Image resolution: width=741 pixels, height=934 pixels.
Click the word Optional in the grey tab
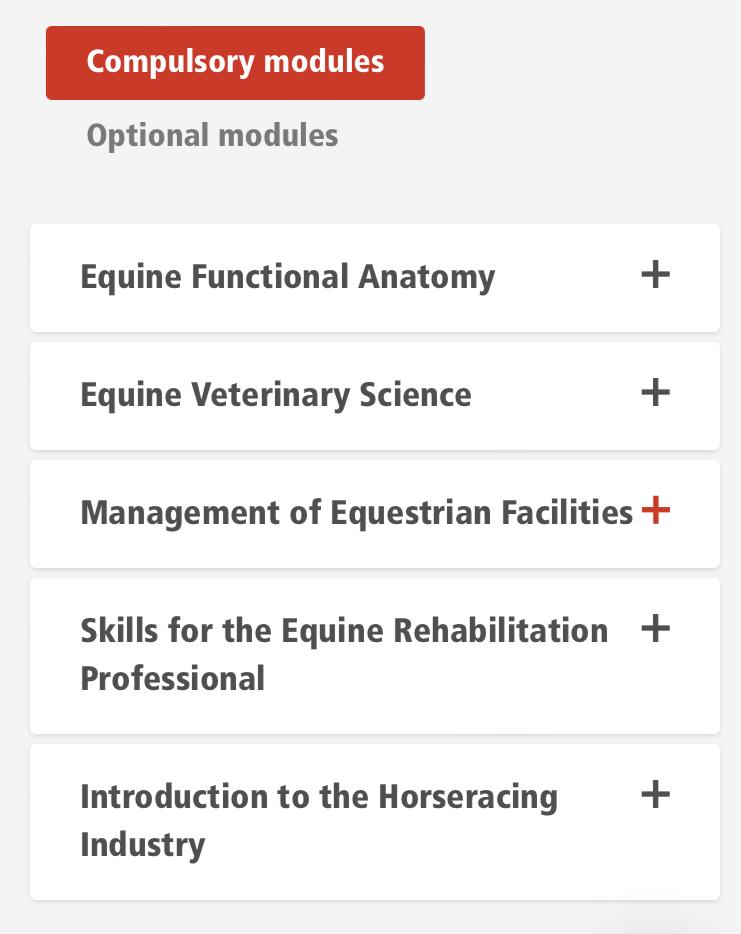tap(148, 136)
